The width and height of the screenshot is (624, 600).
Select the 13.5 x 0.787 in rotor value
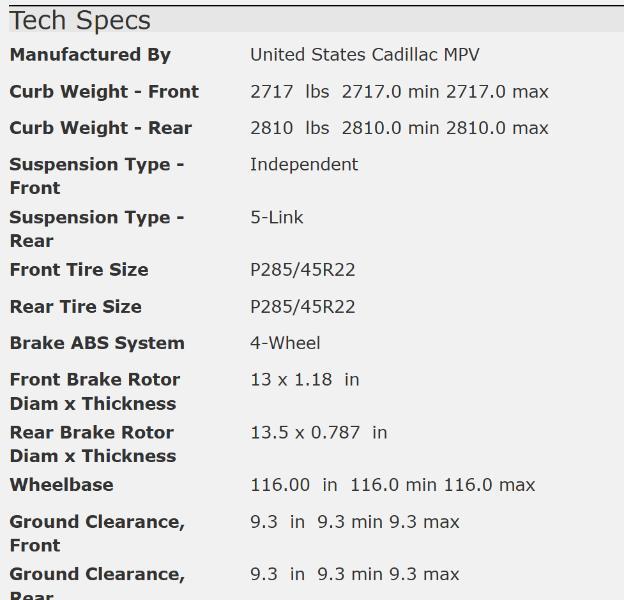[x=318, y=433]
